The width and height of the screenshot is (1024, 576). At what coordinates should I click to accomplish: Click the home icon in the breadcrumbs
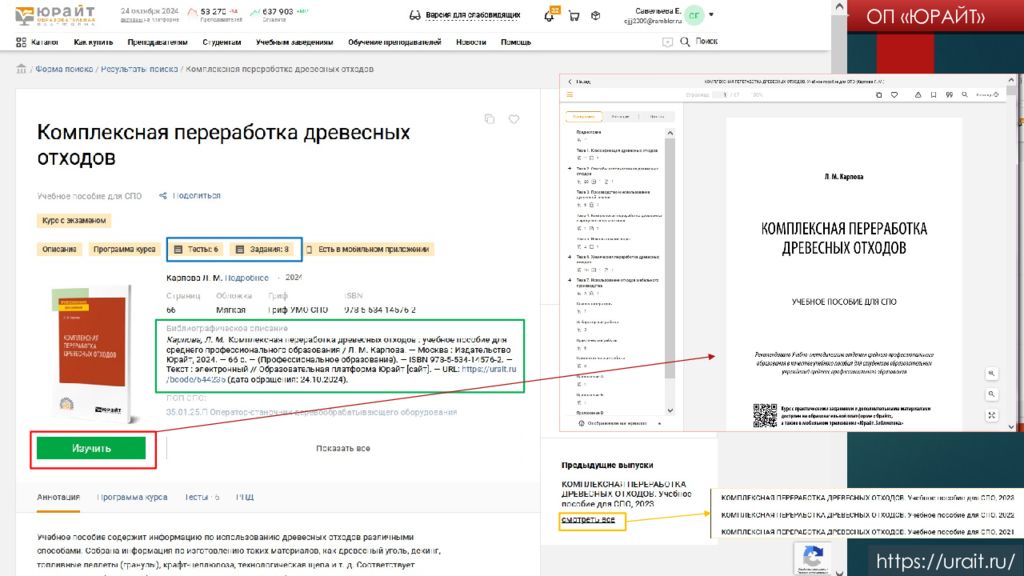[x=21, y=69]
